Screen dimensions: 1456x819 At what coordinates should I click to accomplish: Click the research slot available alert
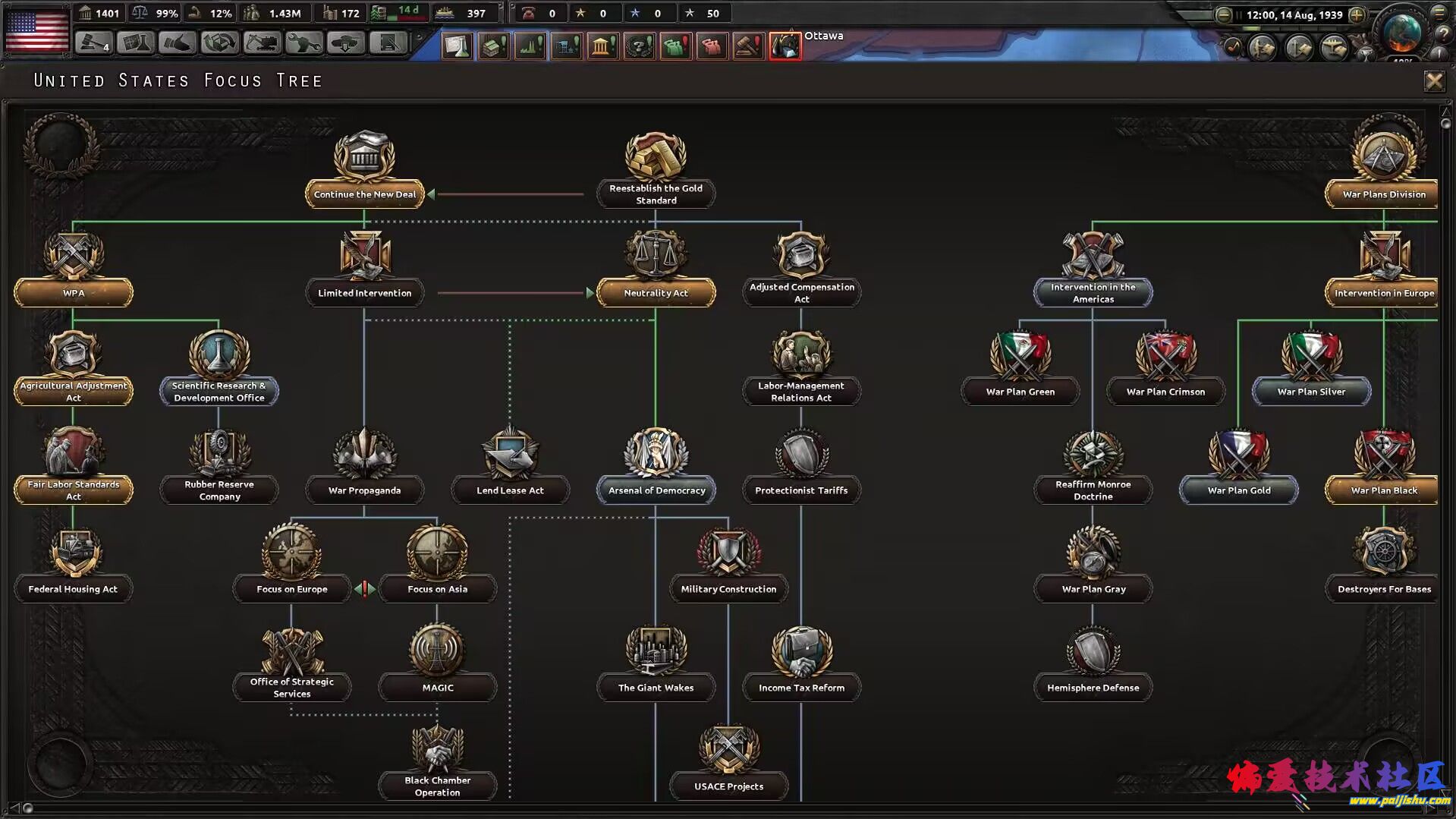(x=457, y=46)
